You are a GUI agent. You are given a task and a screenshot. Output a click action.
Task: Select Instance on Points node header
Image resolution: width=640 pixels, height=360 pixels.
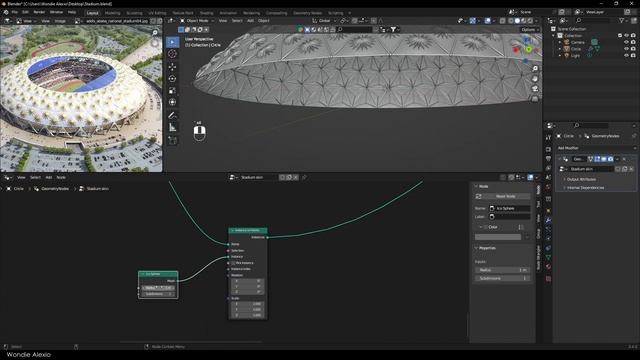[248, 230]
